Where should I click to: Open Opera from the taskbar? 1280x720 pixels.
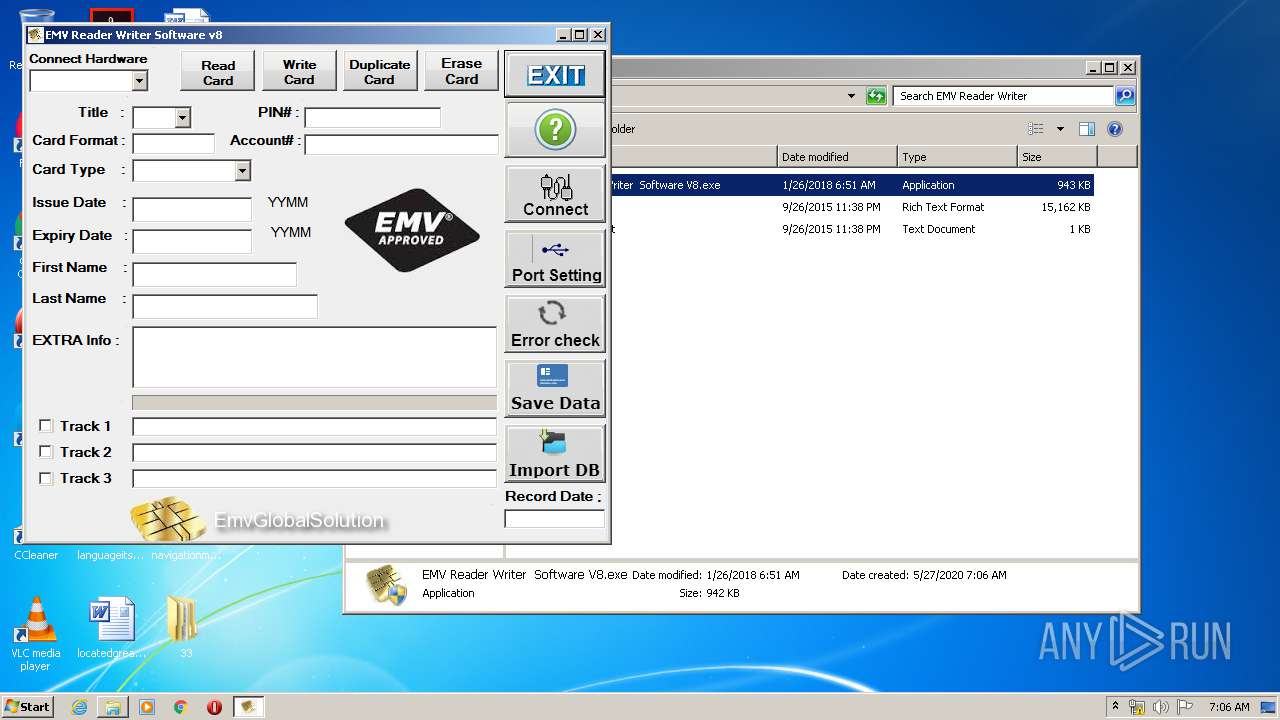coord(214,707)
